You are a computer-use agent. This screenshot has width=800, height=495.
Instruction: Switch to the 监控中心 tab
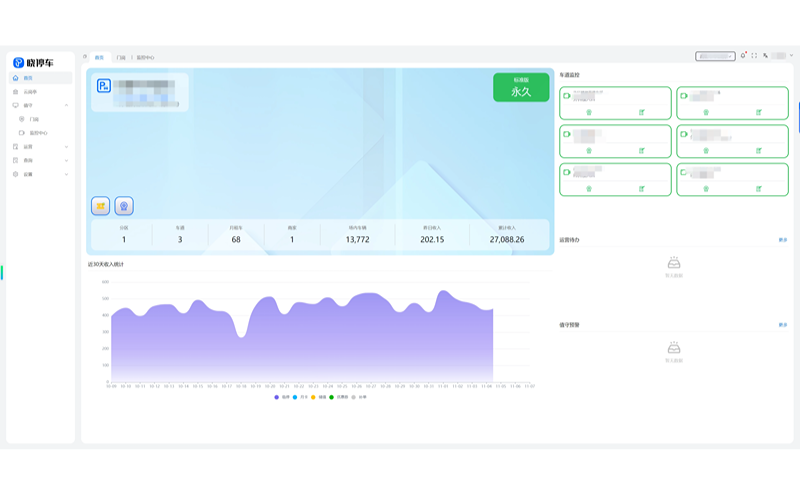tap(145, 57)
